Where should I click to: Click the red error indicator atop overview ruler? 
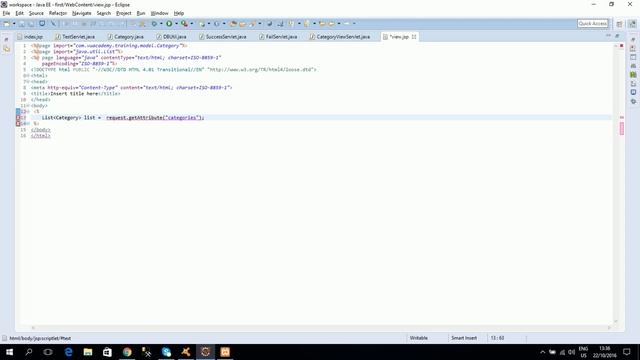pyautogui.click(x=622, y=46)
